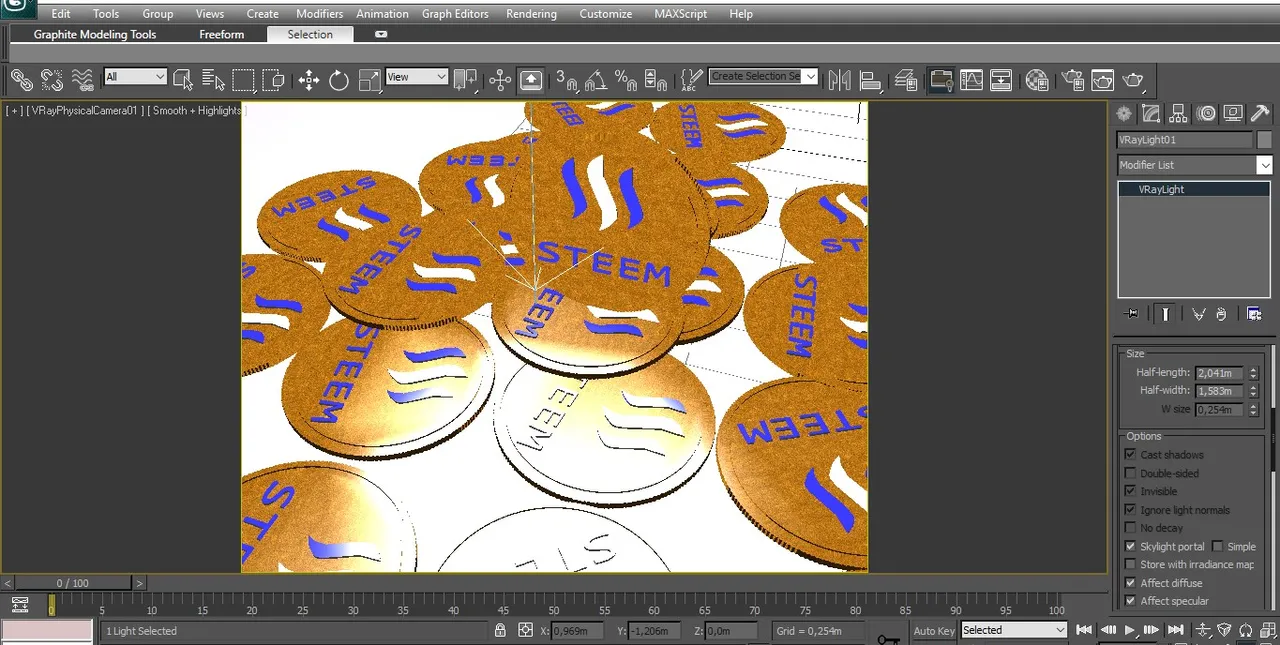Click the VRayLight01 object color swatch

[1265, 140]
